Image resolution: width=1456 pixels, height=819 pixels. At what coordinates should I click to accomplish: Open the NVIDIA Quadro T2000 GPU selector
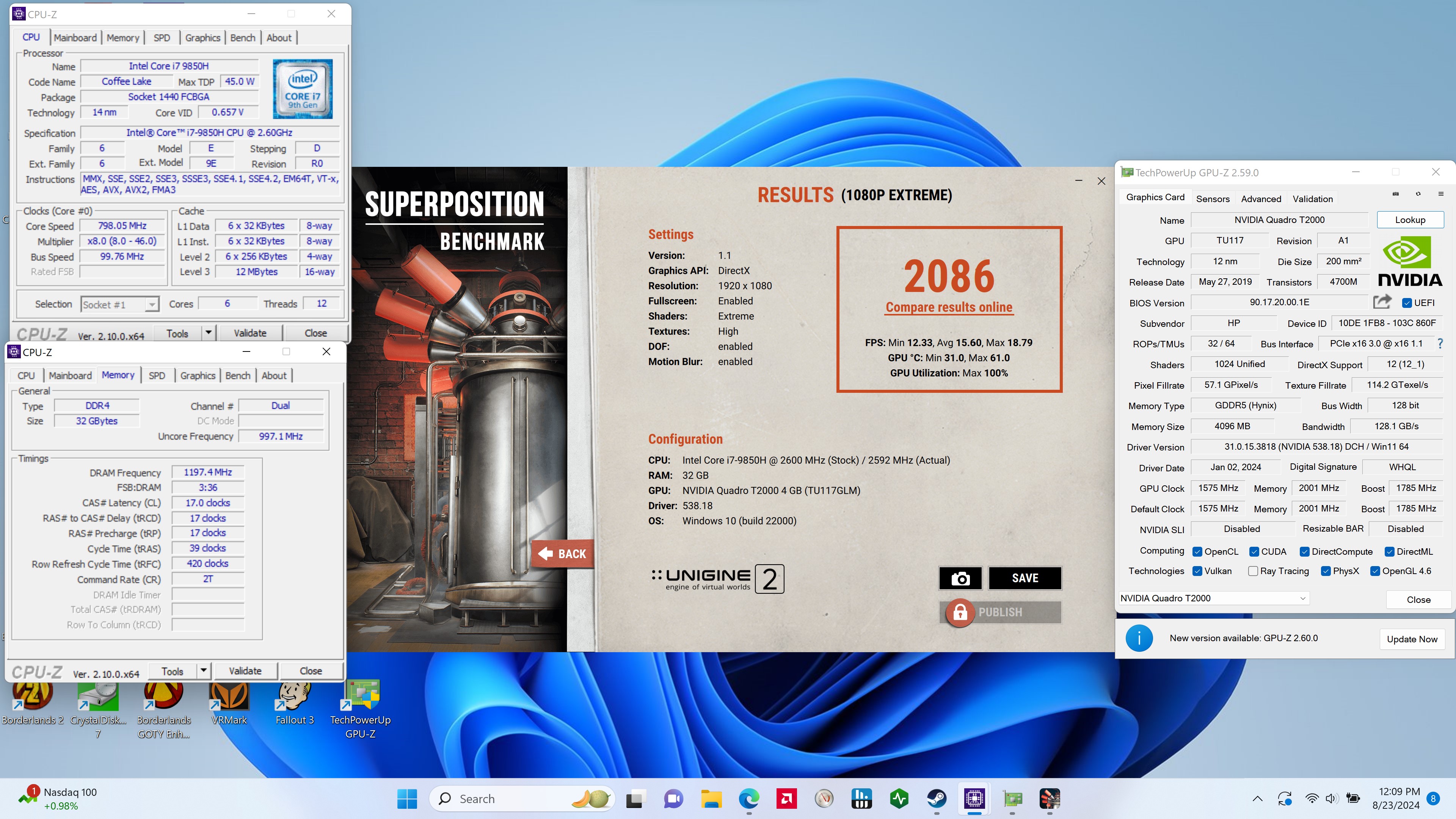(x=1213, y=598)
